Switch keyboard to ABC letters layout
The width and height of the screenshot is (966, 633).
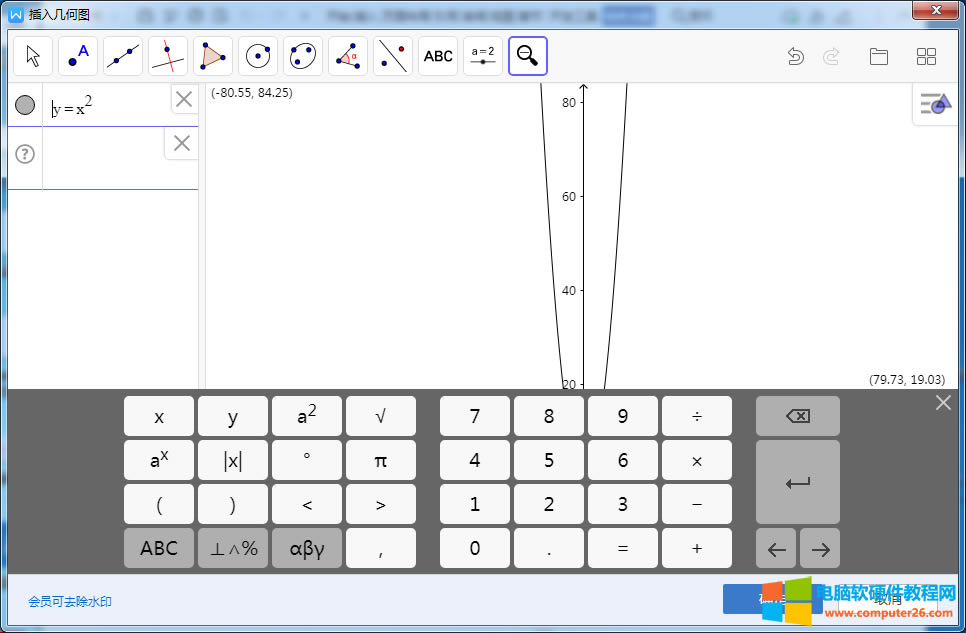point(159,548)
